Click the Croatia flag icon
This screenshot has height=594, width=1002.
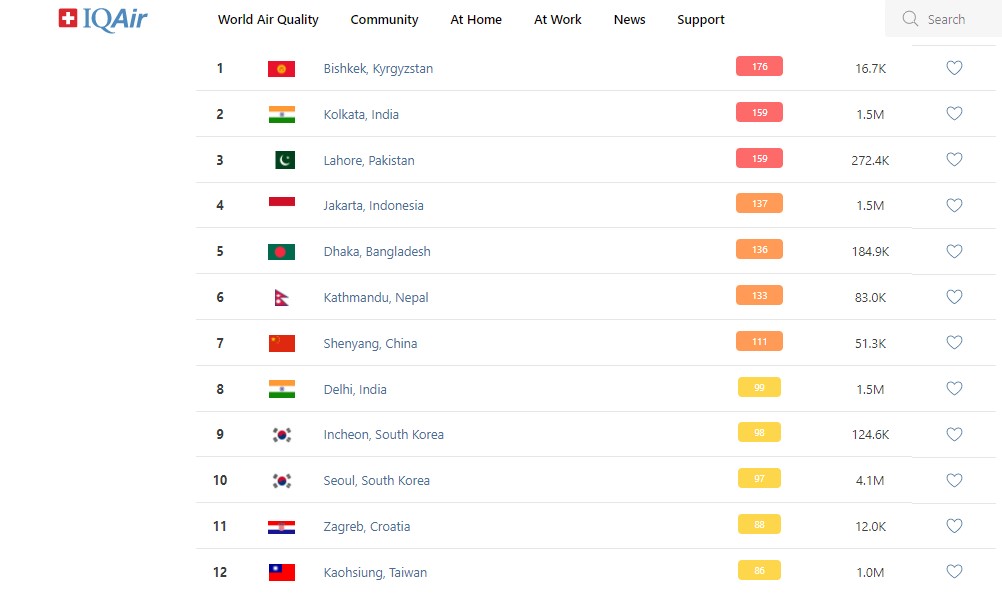click(x=281, y=527)
